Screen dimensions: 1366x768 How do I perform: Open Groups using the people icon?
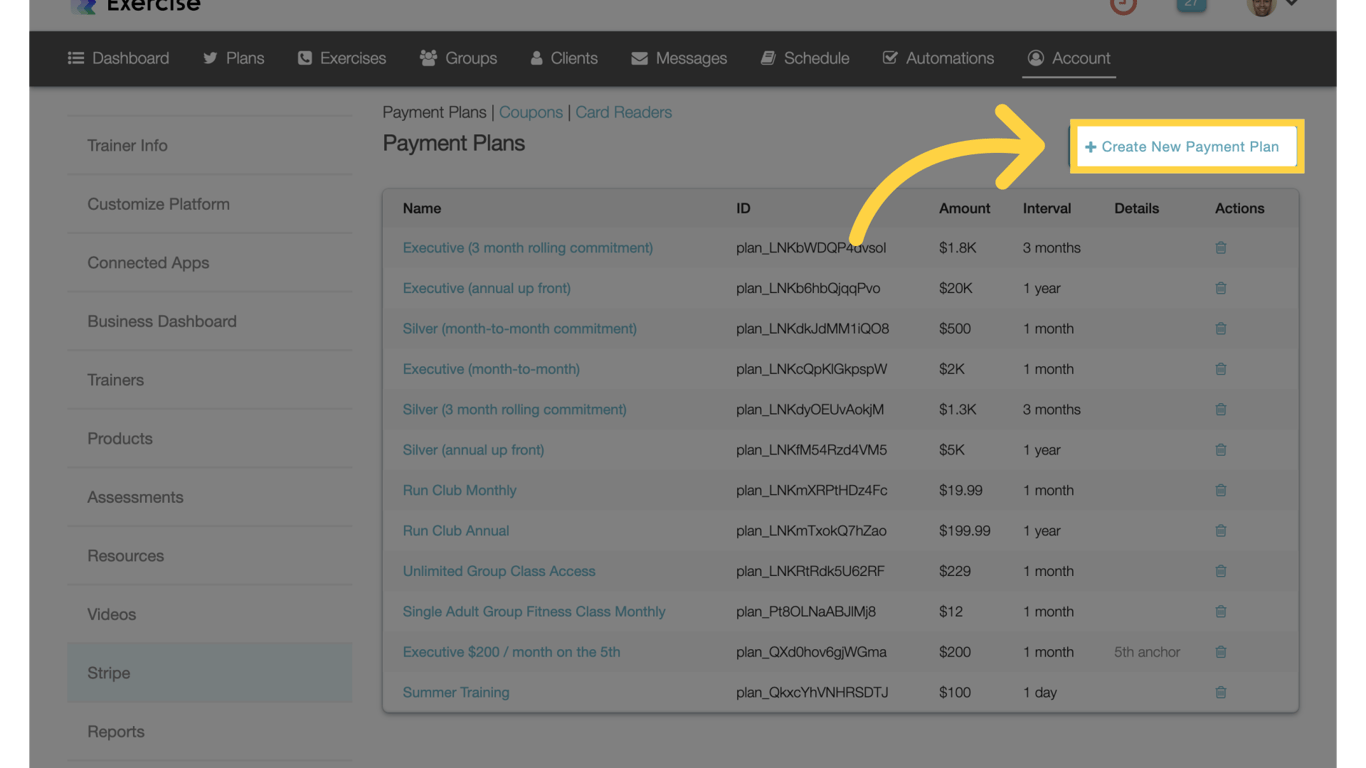[x=427, y=58]
